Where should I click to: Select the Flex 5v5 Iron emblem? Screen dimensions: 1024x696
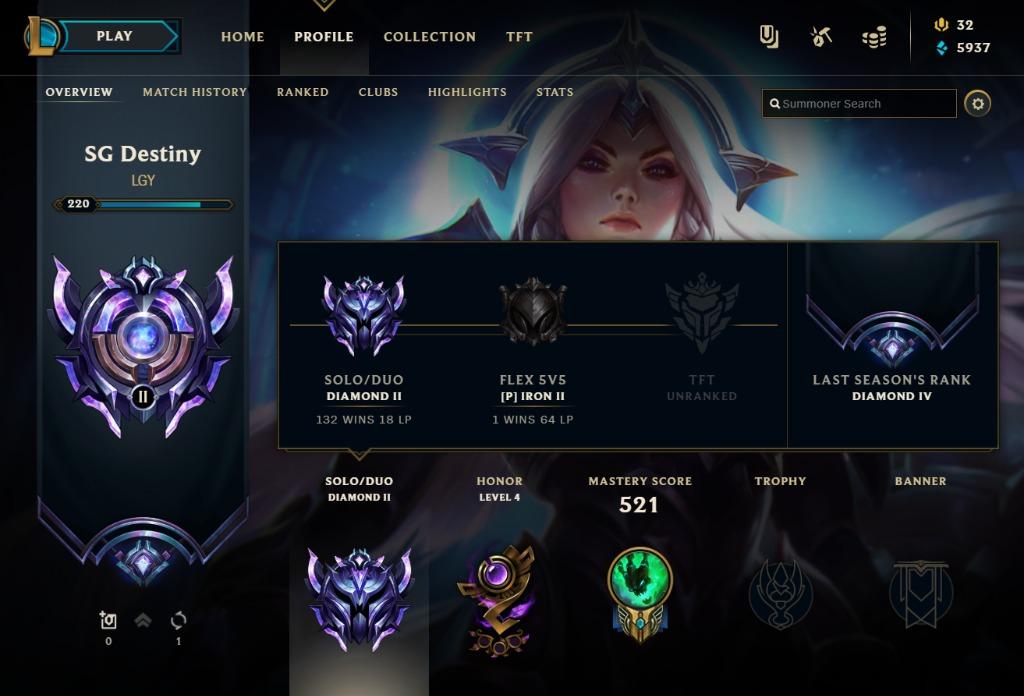click(x=533, y=311)
